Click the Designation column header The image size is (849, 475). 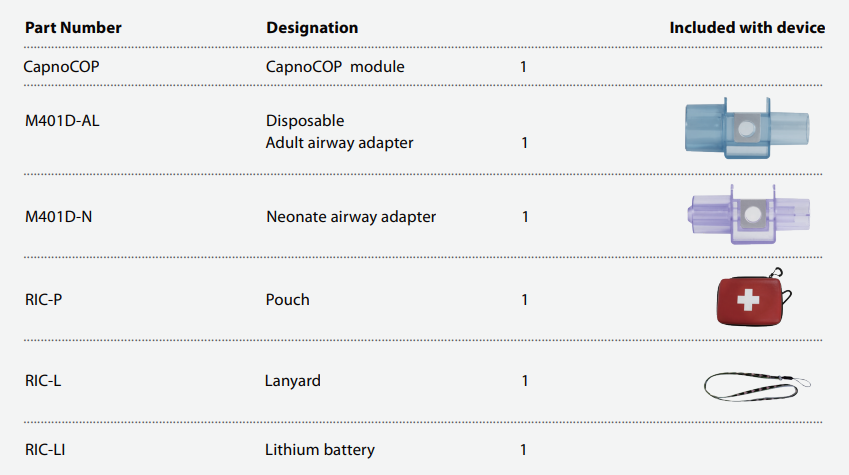(312, 28)
